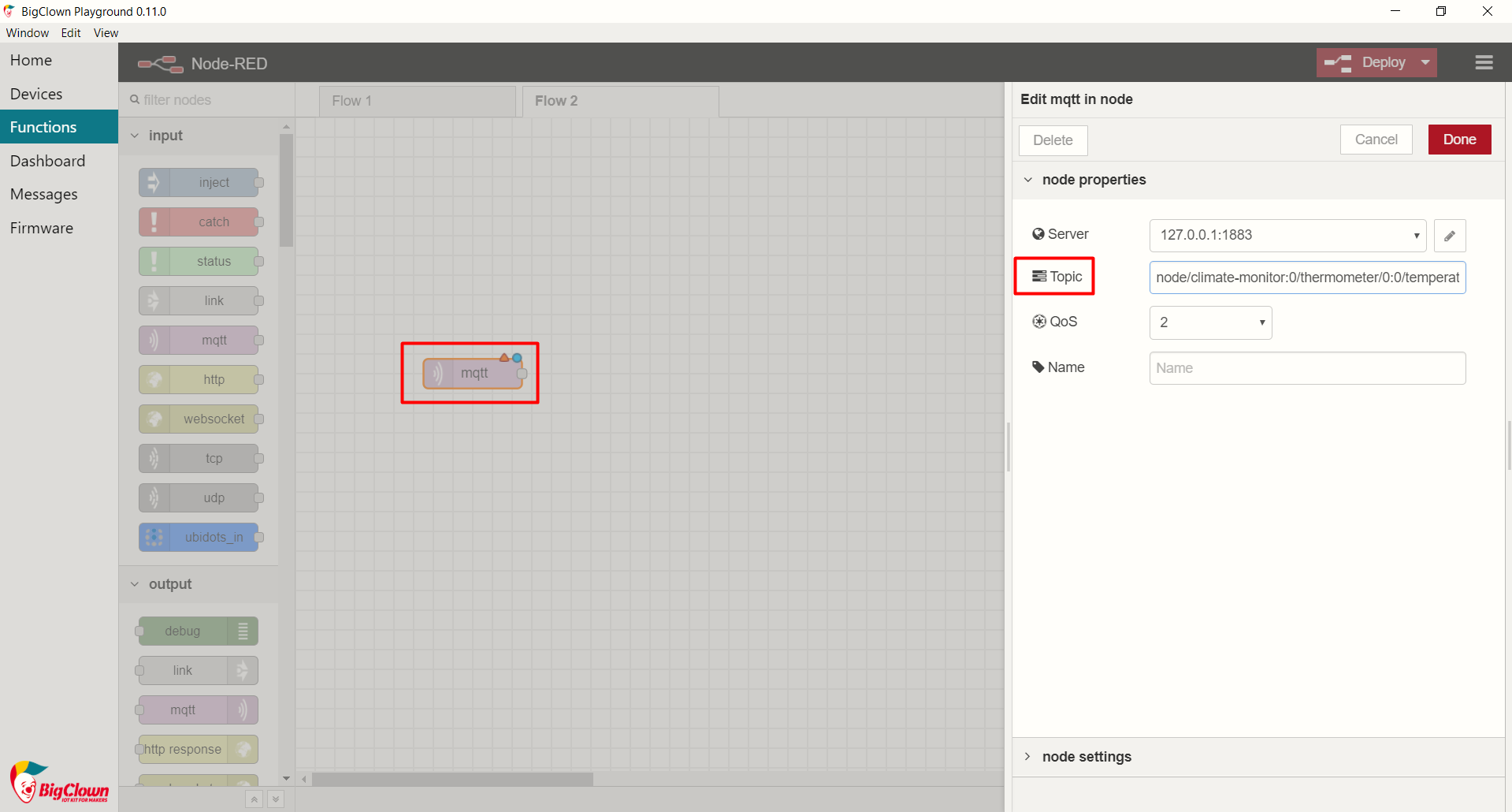
Task: Open the QoS dropdown
Action: (1210, 322)
